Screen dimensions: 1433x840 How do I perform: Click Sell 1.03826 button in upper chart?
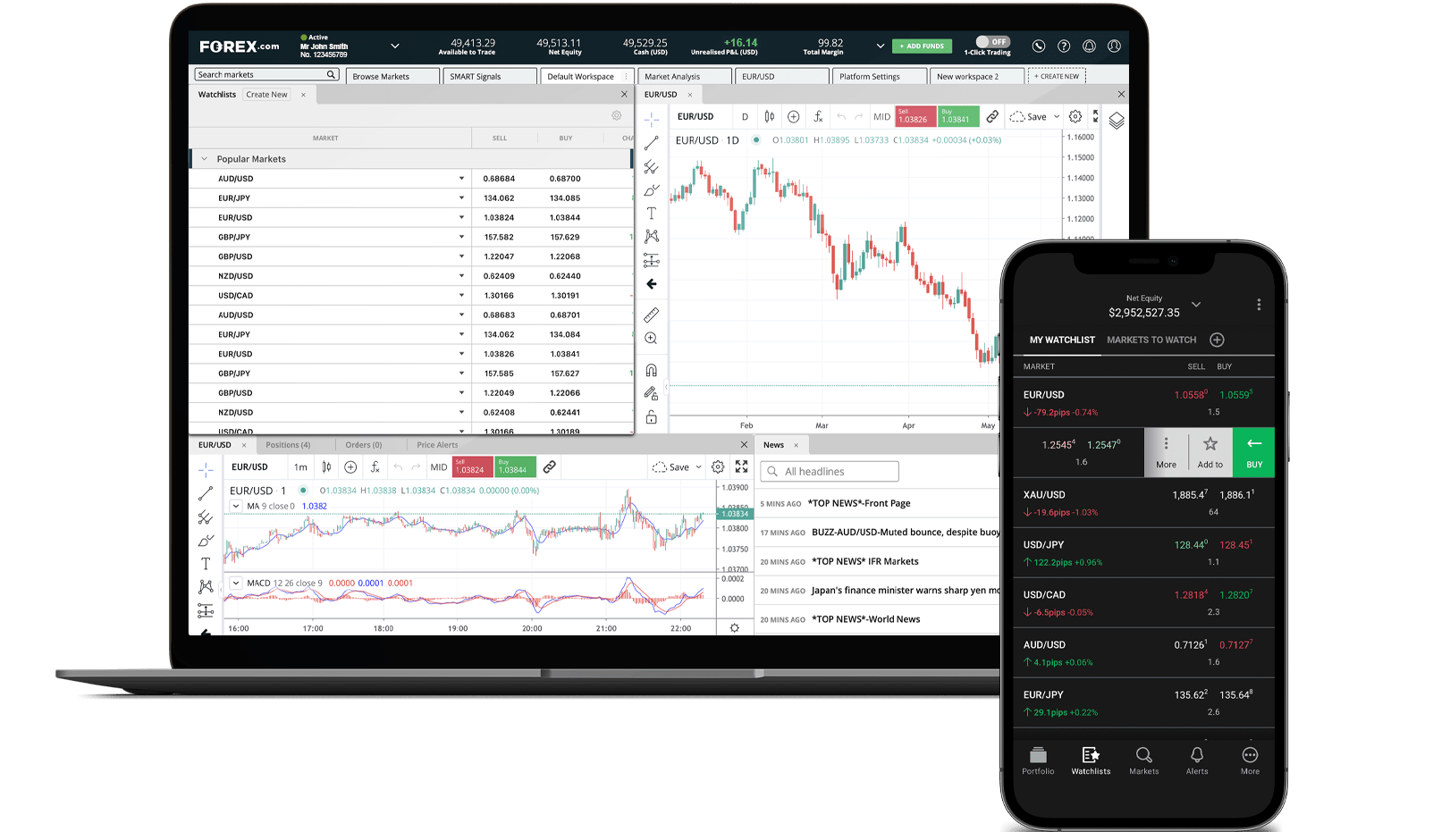[x=916, y=116]
